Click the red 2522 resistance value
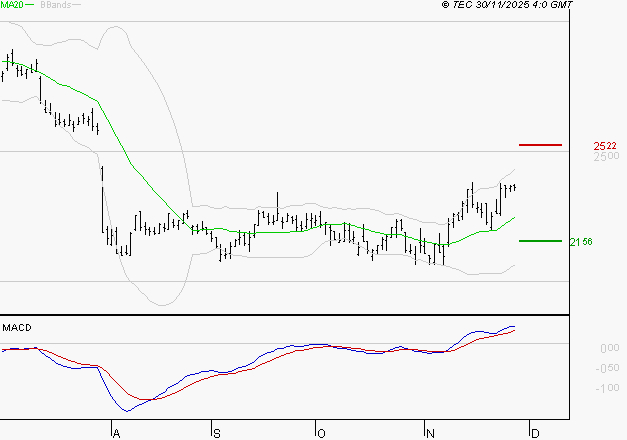 click(x=605, y=146)
